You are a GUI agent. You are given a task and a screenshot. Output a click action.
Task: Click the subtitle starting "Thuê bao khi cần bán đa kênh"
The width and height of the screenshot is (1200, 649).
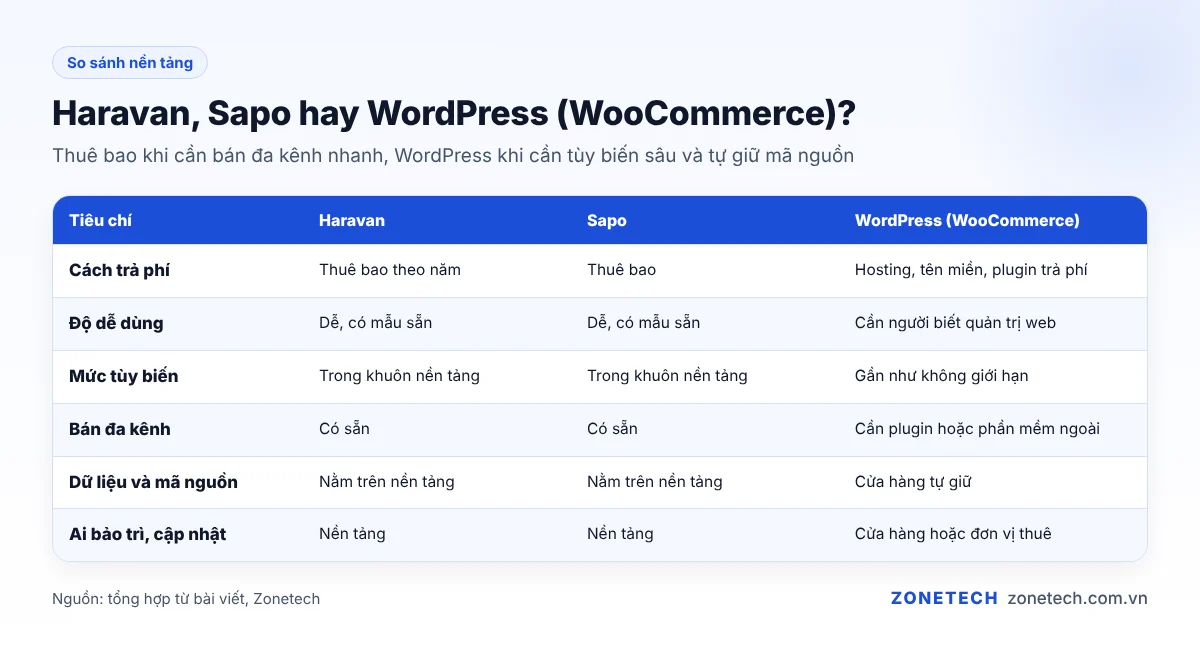(453, 156)
